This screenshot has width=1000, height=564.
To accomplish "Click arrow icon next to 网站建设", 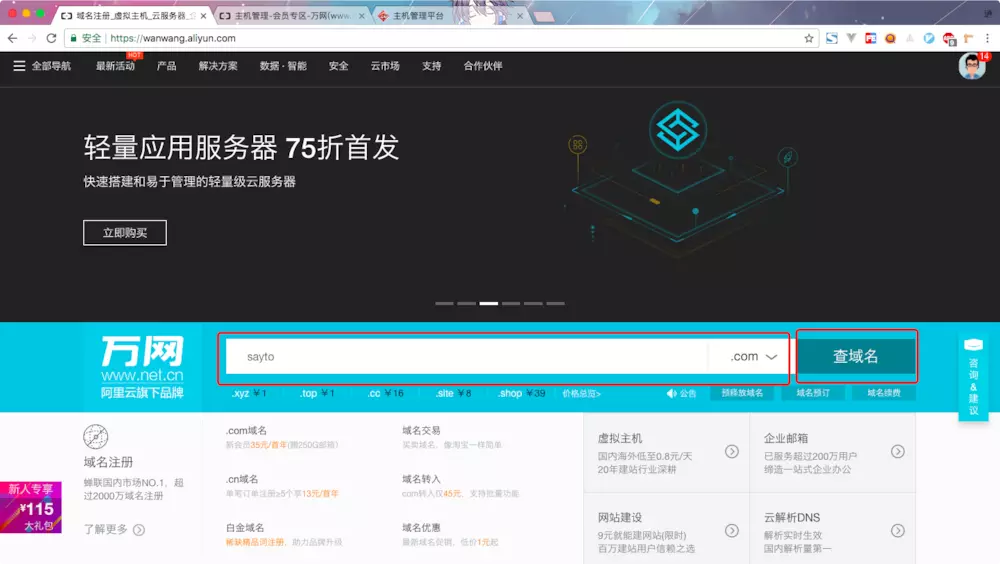I will (x=732, y=531).
